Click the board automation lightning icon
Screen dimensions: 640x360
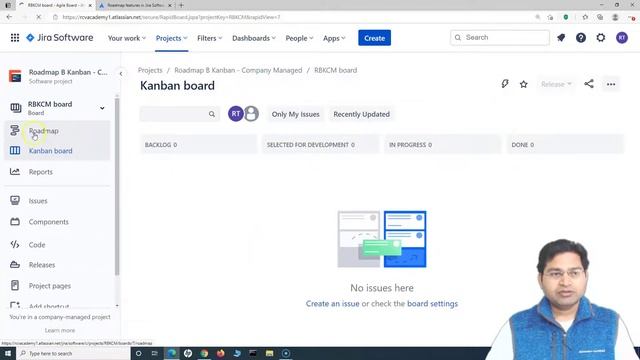505,84
